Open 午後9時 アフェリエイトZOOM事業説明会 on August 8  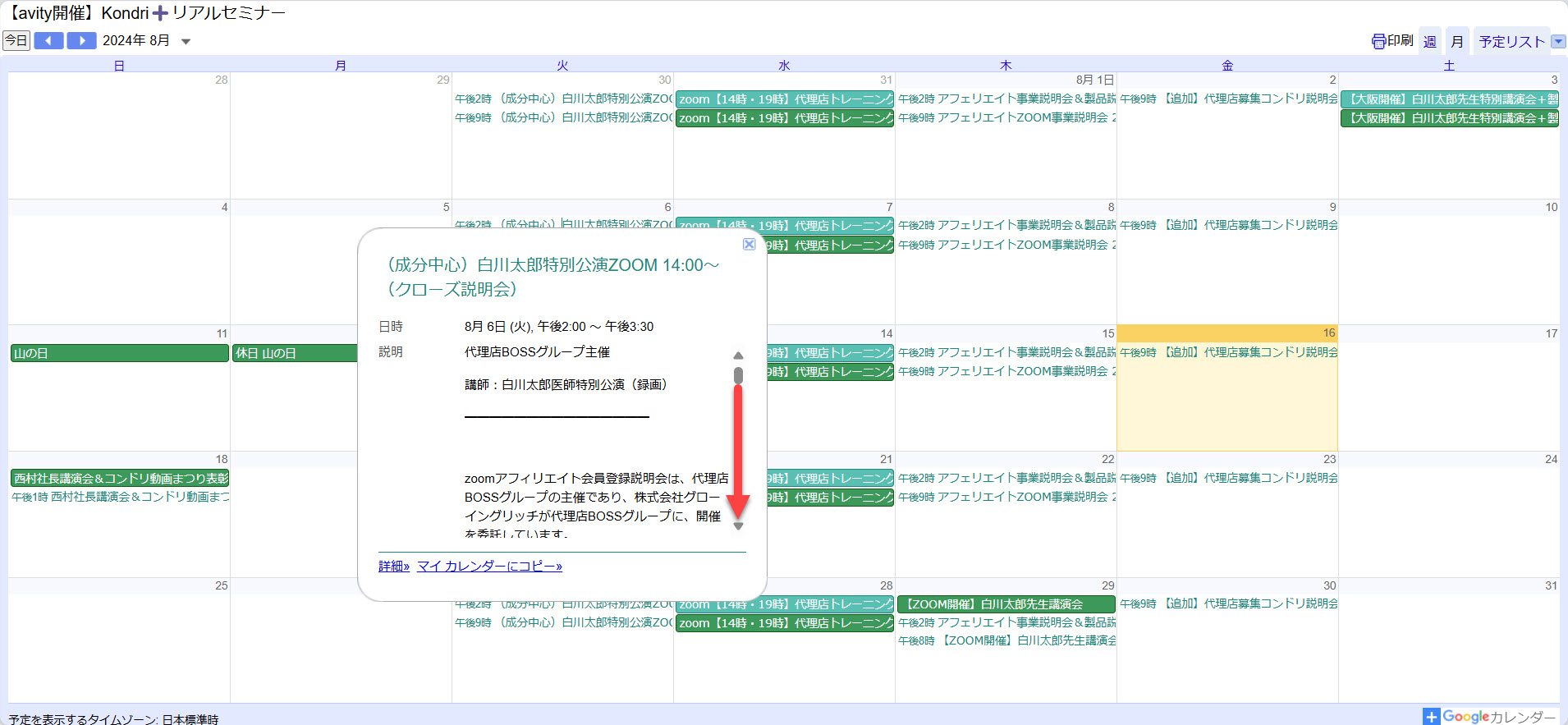coord(1006,245)
